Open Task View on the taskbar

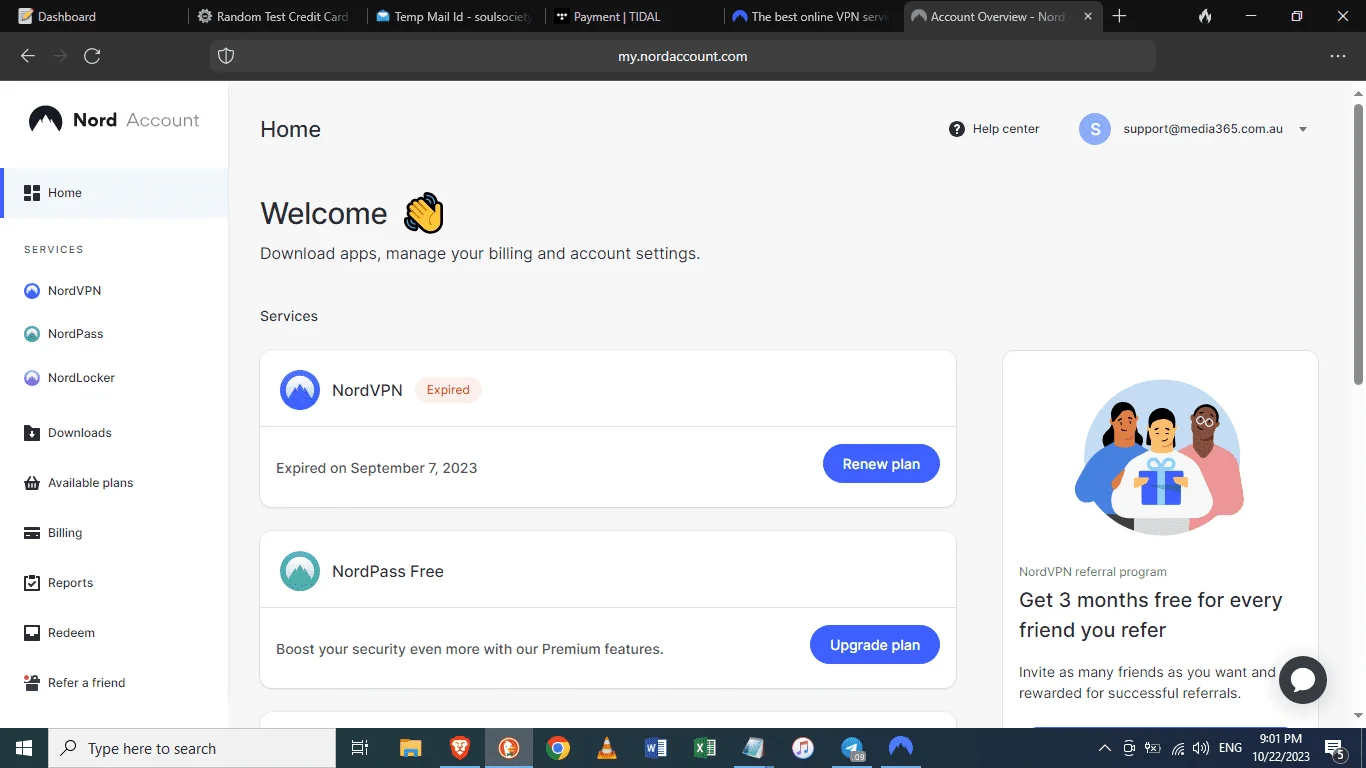pyautogui.click(x=360, y=748)
